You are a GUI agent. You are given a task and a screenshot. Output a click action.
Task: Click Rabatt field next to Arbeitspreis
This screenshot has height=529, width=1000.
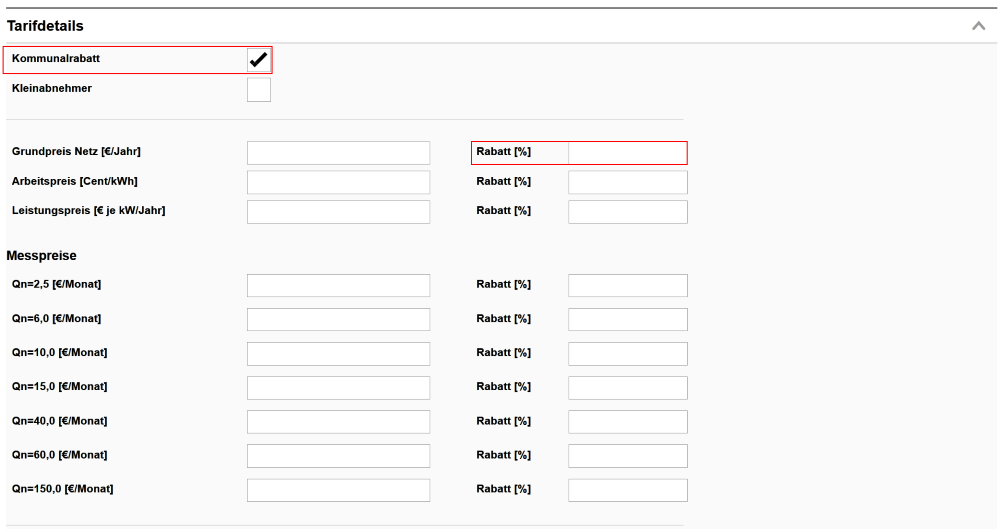(x=627, y=182)
